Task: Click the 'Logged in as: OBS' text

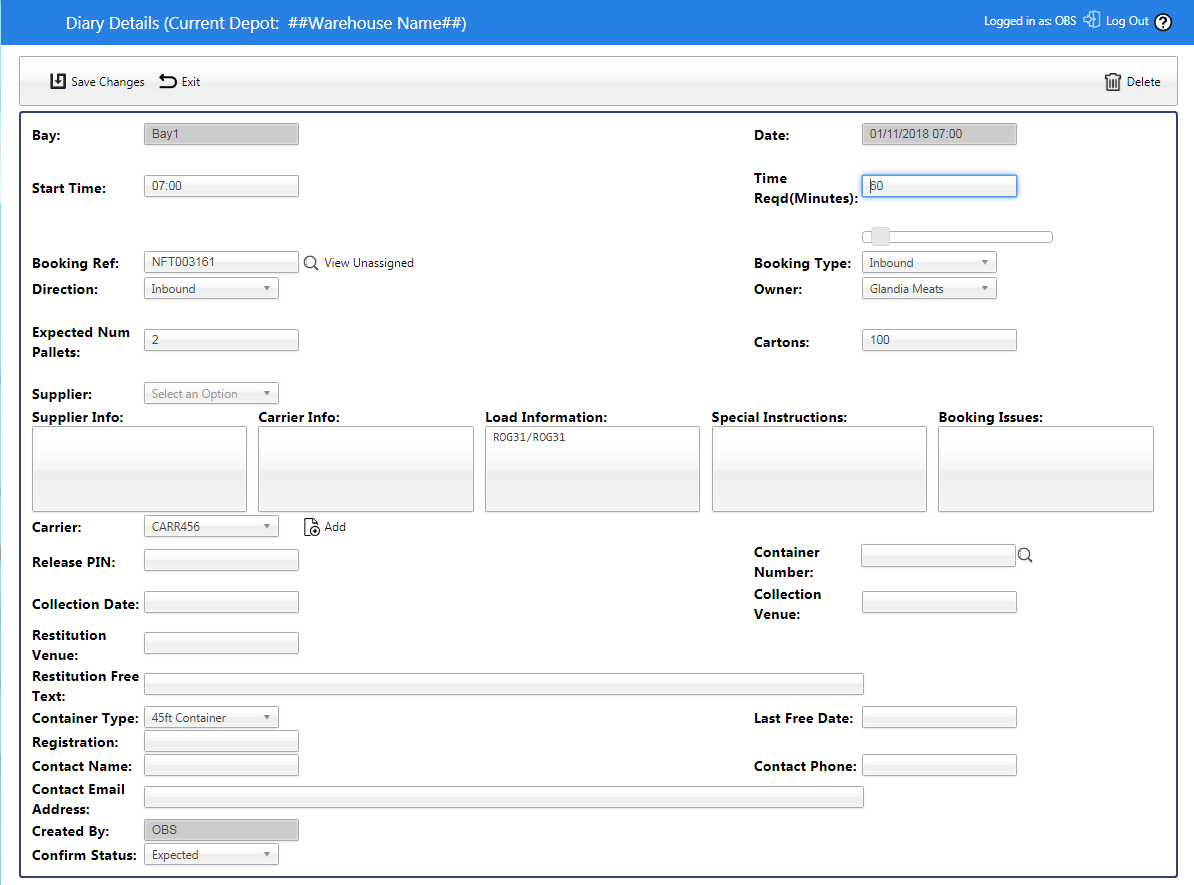Action: (x=1030, y=21)
